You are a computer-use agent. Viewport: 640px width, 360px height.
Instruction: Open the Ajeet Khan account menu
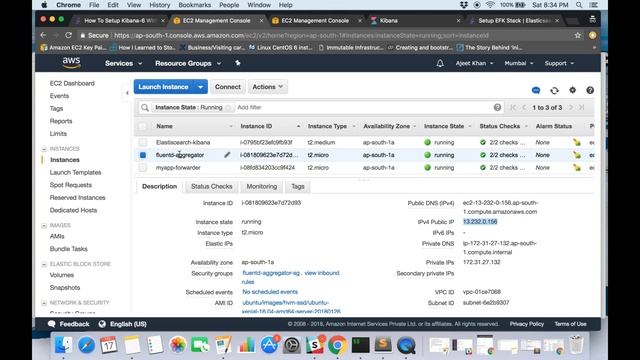[474, 63]
